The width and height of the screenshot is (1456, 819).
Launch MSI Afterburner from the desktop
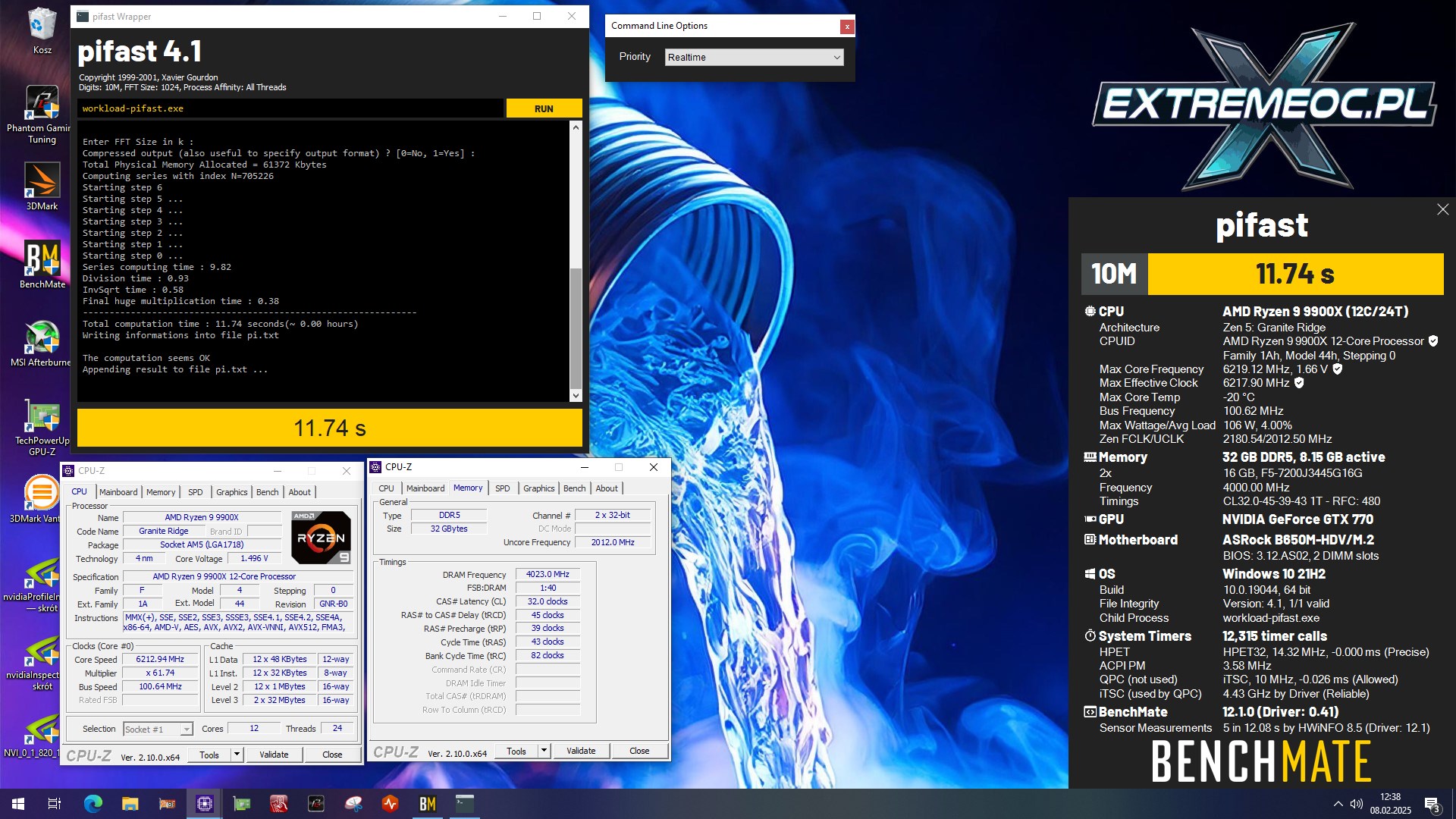(x=42, y=344)
